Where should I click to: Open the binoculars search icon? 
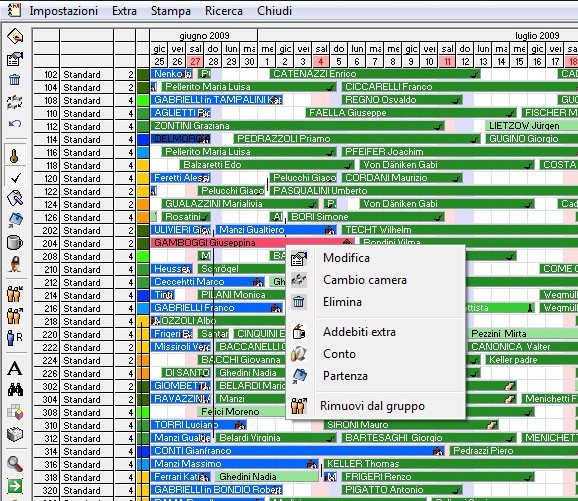coord(15,389)
